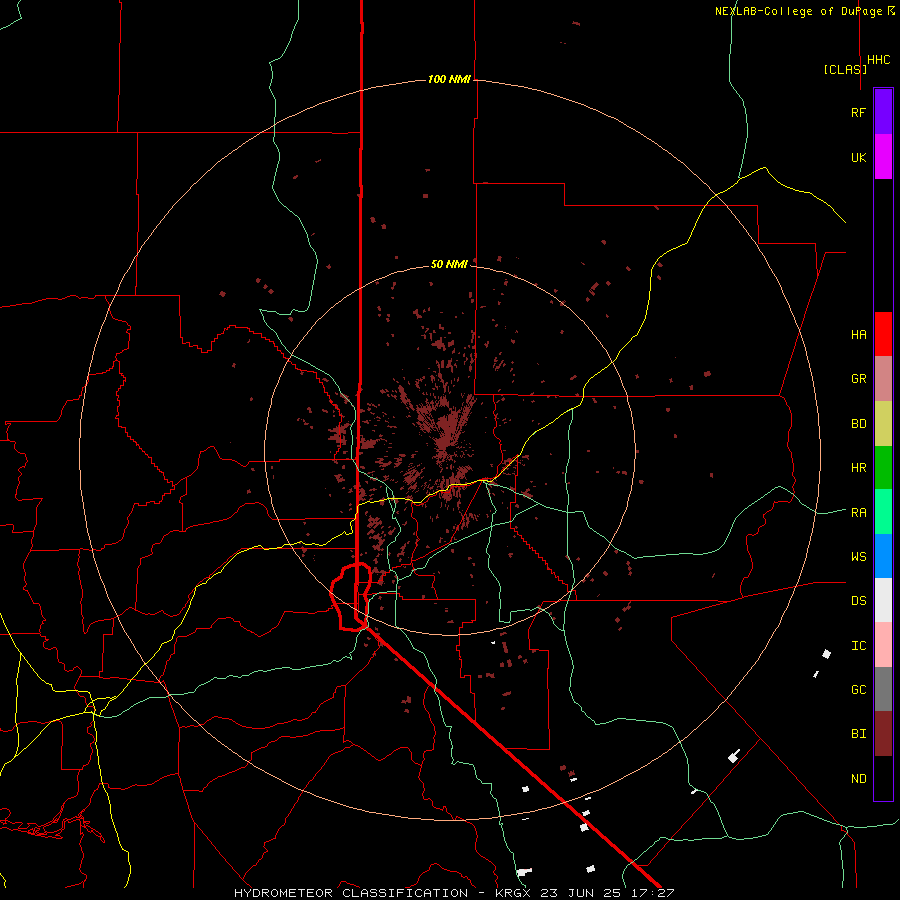The image size is (900, 900).
Task: Select the GC gray legend swatch
Action: pyautogui.click(x=883, y=689)
